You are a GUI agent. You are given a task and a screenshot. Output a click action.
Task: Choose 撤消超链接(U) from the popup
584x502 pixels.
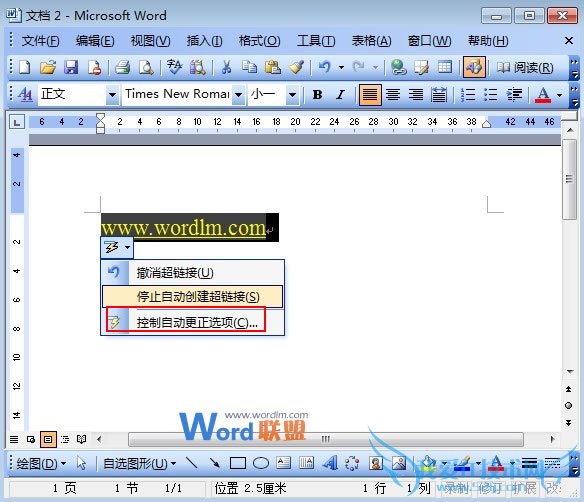[193, 273]
